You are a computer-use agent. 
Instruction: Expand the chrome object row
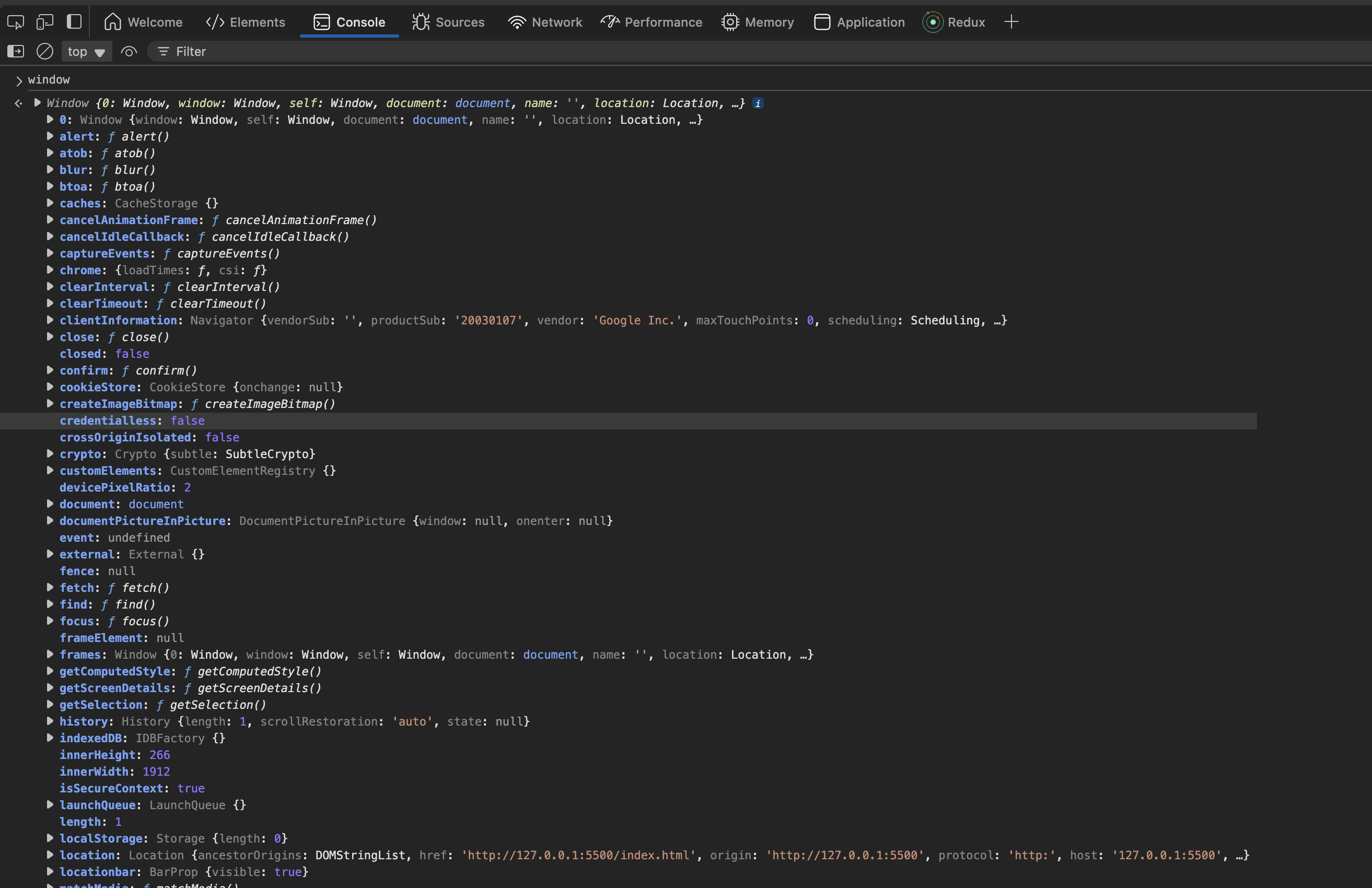50,270
